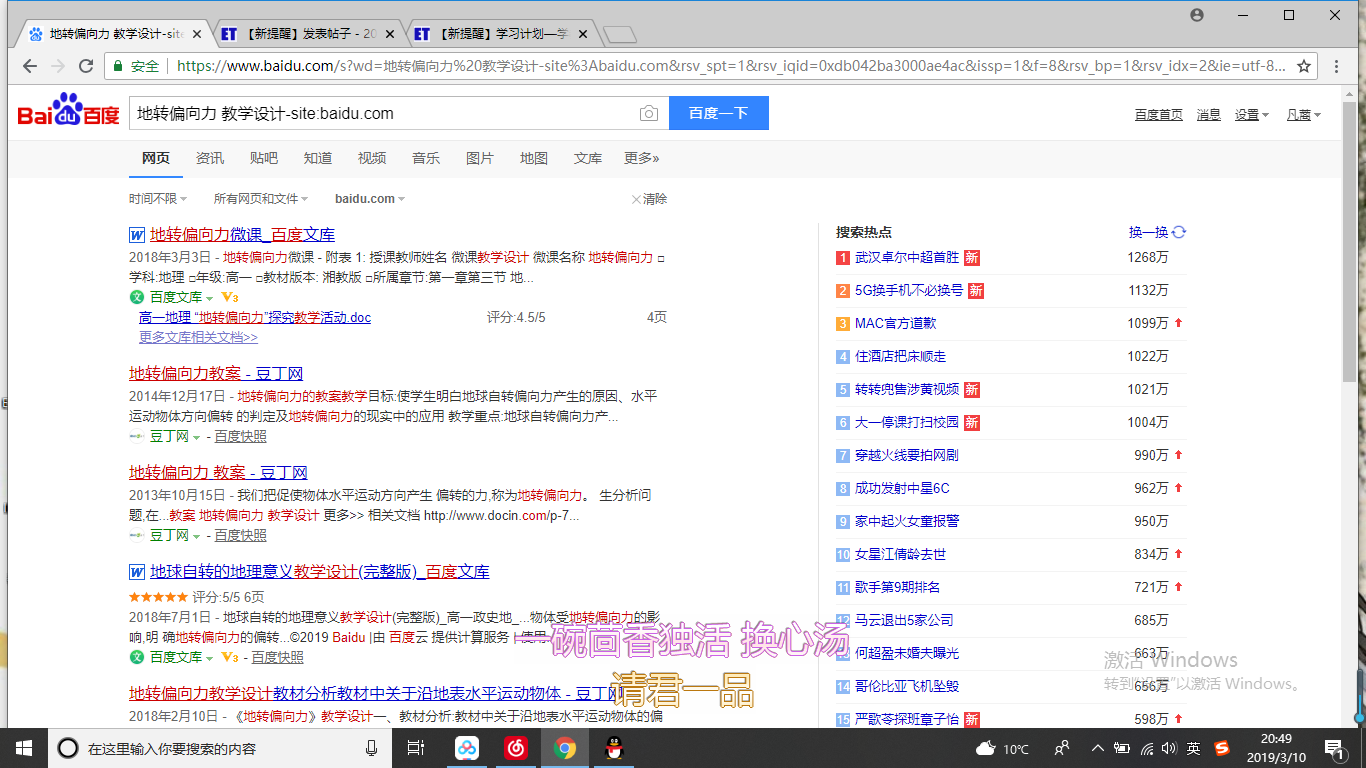Click the 百度一下 search button
The height and width of the screenshot is (768, 1366).
tap(719, 113)
